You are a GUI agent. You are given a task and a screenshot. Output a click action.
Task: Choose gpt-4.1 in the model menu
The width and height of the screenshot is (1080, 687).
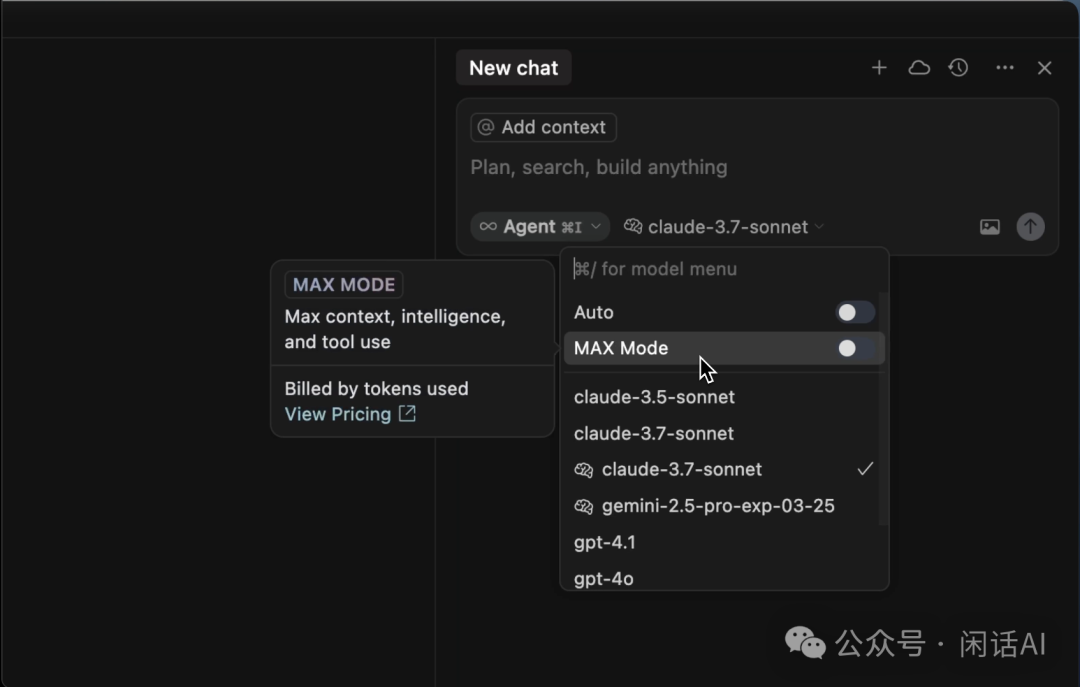click(605, 542)
